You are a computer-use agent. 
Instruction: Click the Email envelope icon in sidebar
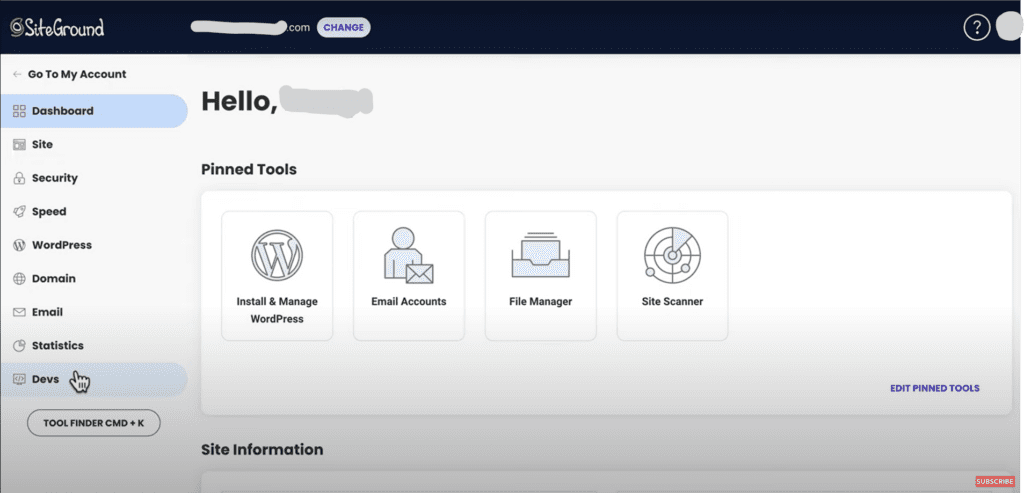point(19,312)
